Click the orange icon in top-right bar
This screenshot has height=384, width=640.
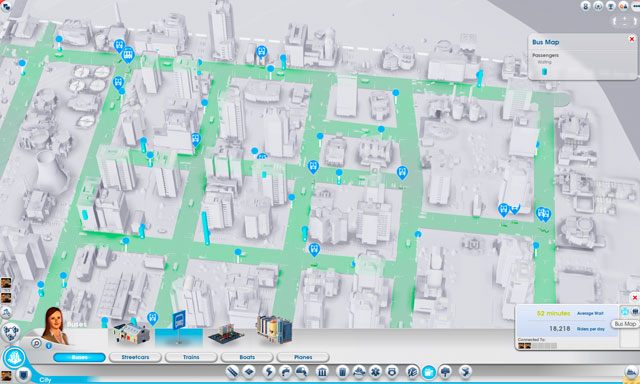(623, 6)
